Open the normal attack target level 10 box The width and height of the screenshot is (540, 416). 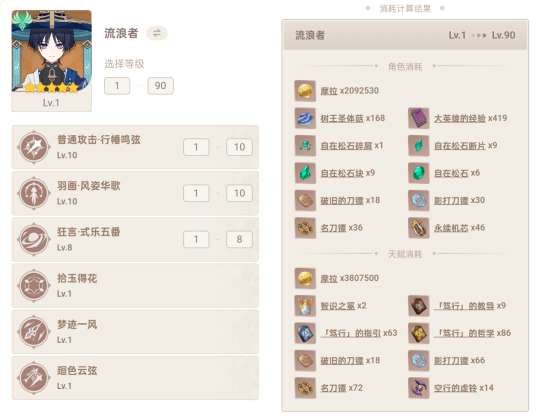(239, 147)
